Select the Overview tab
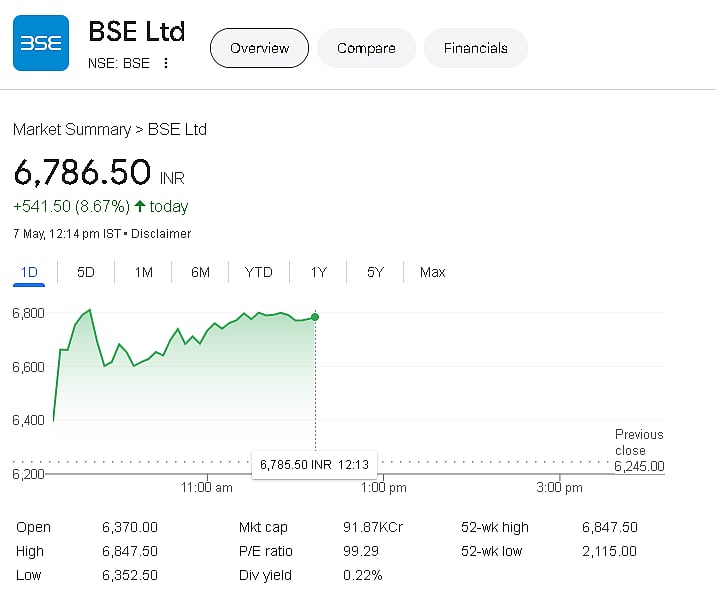716x606 pixels. (259, 48)
